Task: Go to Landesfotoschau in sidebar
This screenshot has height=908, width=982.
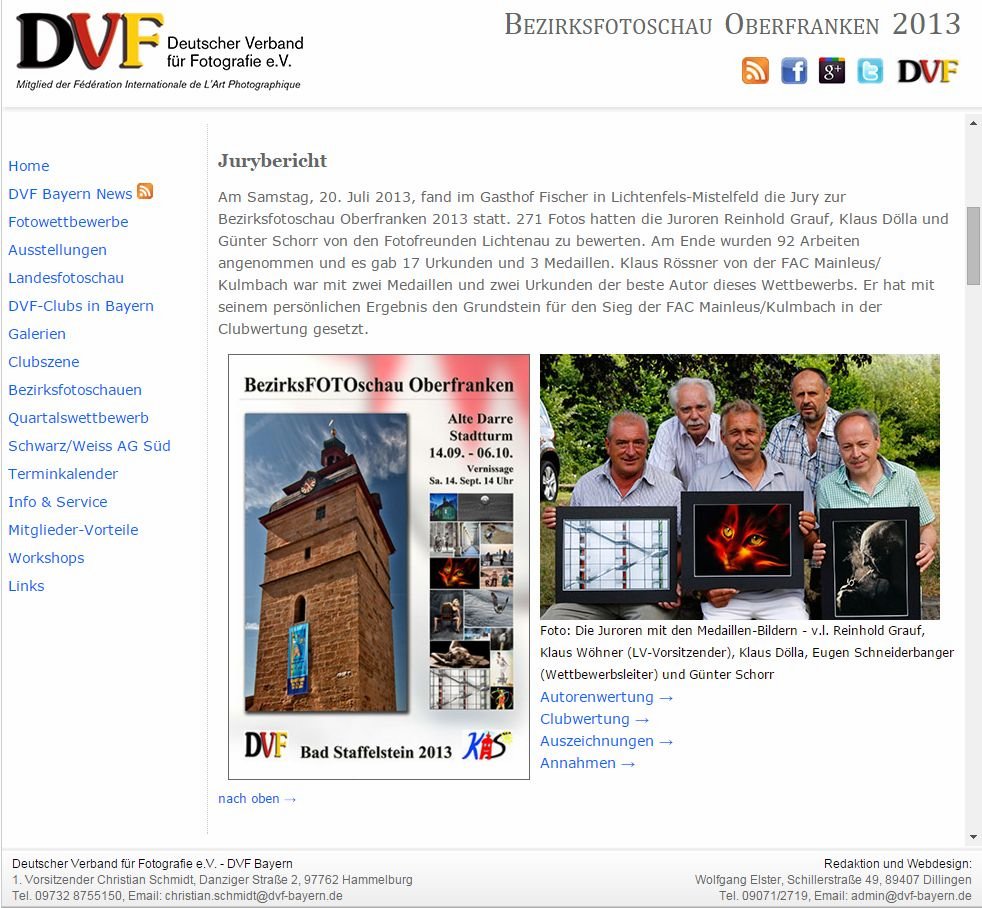Action: [x=66, y=278]
